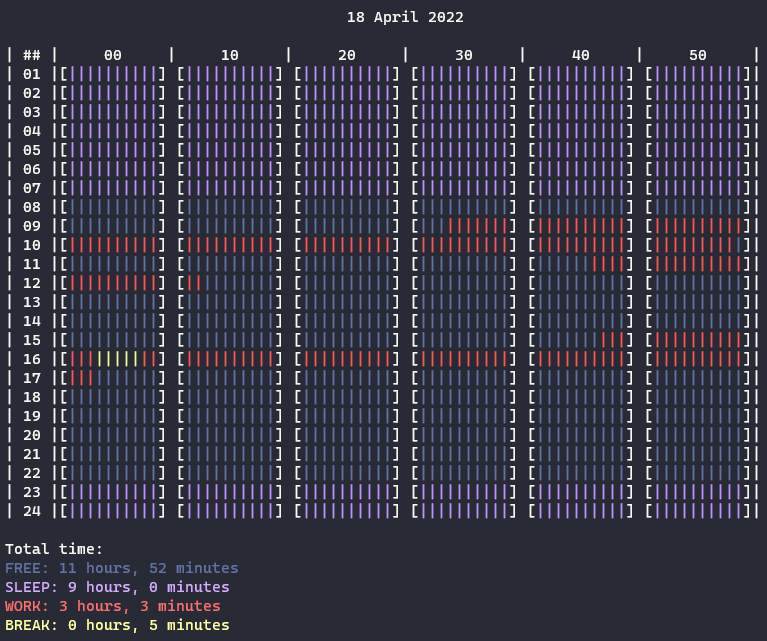Click hour row label "05"
The width and height of the screenshot is (767, 641).
pyautogui.click(x=32, y=150)
